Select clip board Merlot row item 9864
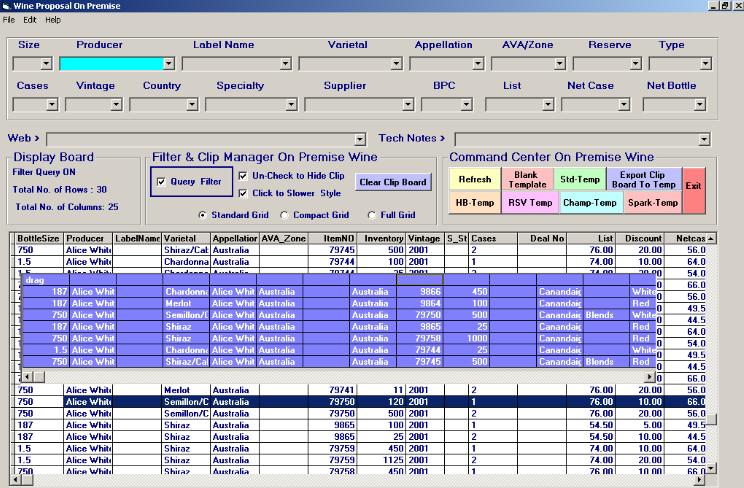 [x=339, y=303]
